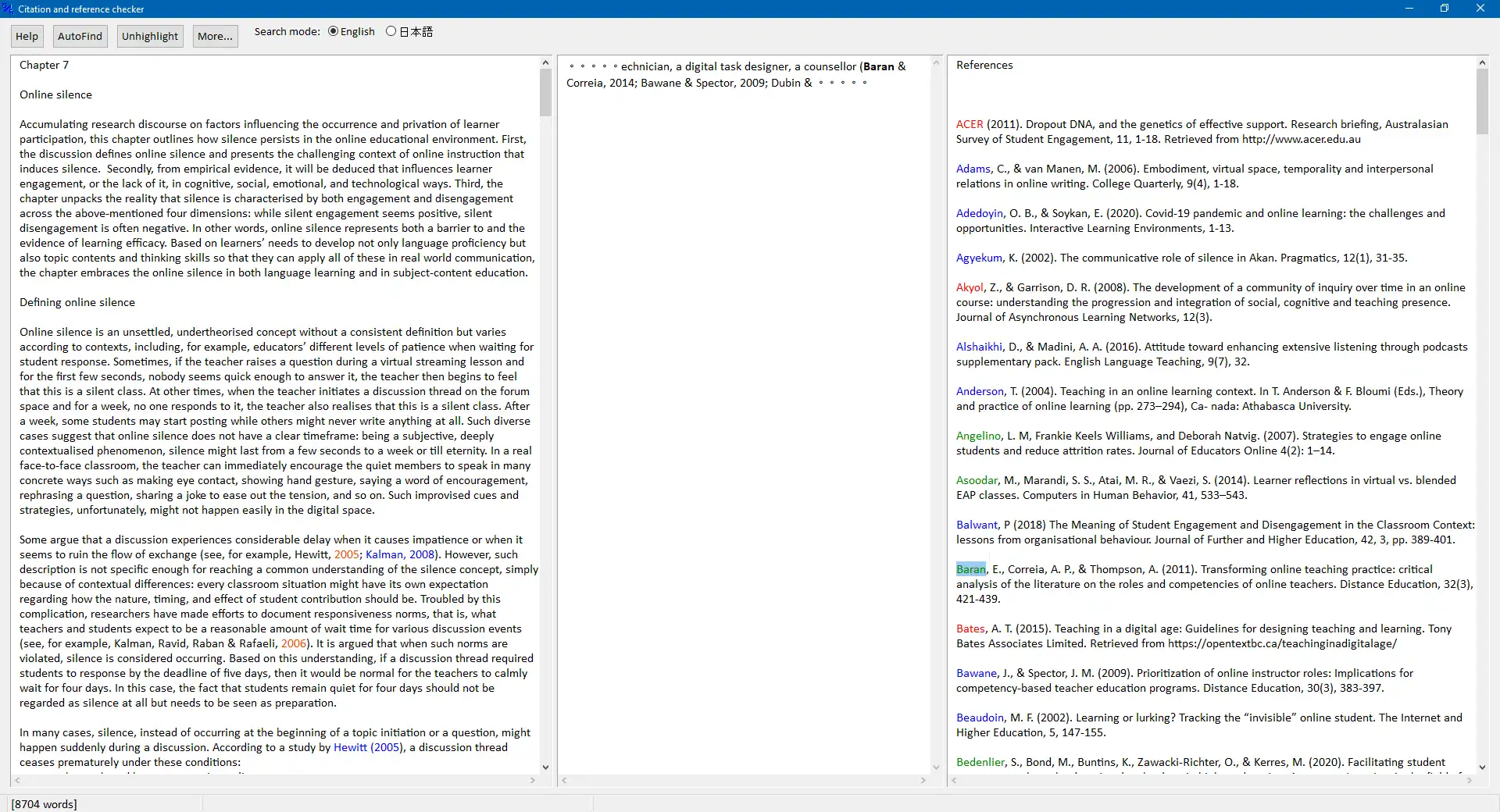Click chapter pane scroll-right arrow
The height and width of the screenshot is (812, 1500).
[x=533, y=780]
